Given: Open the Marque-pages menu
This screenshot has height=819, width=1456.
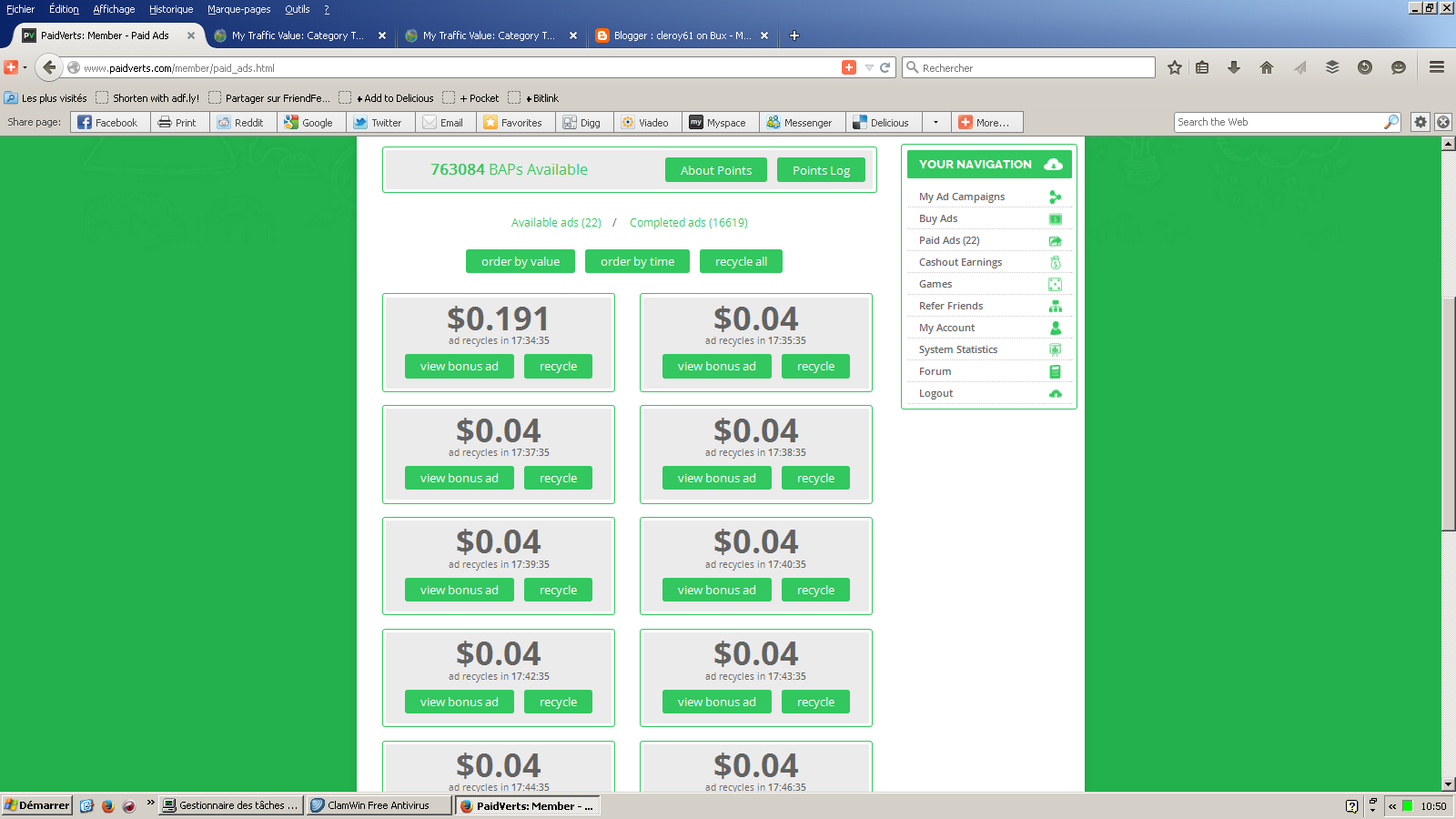Looking at the screenshot, I should tap(238, 9).
